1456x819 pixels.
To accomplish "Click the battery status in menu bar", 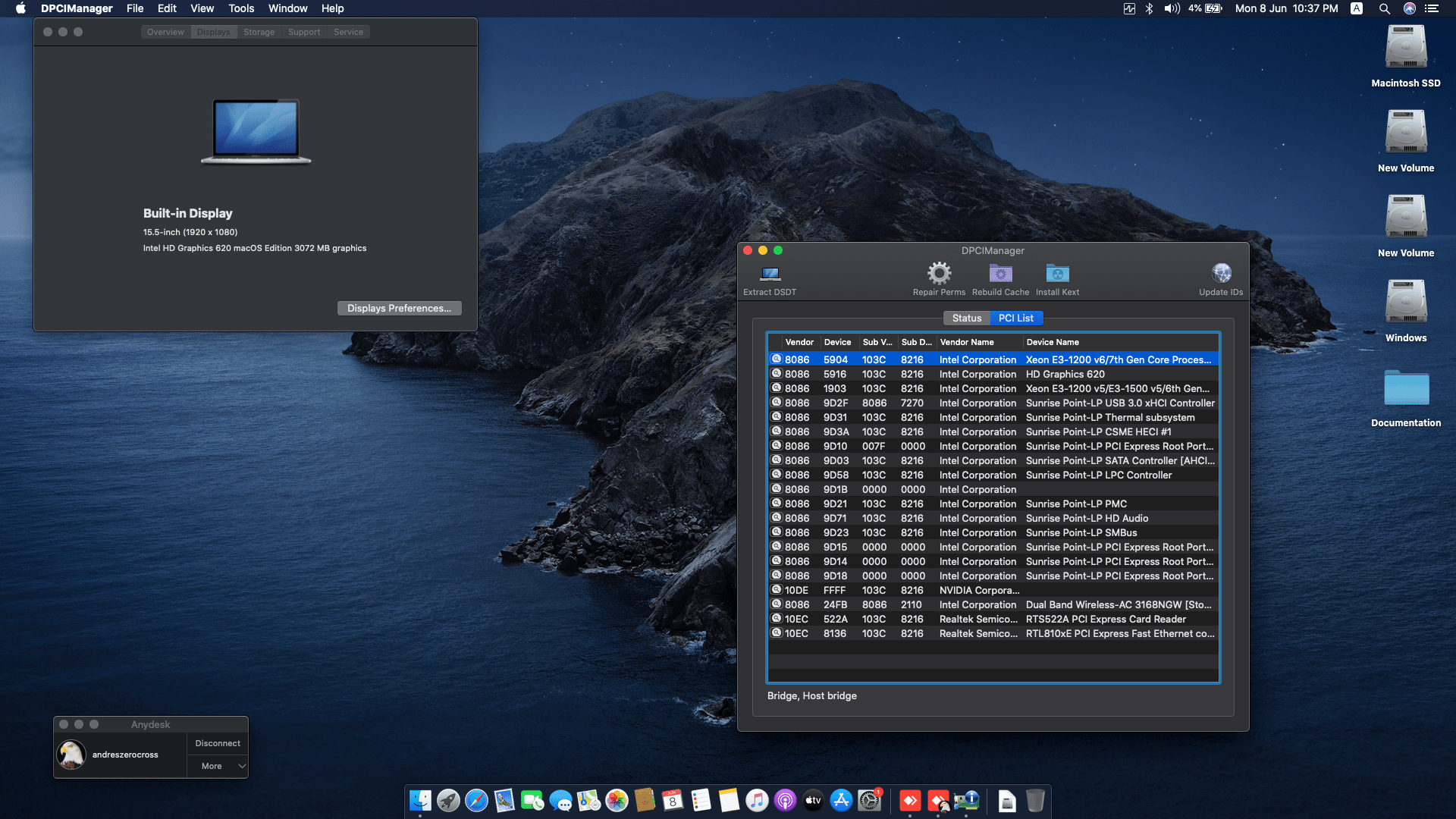I will pos(1205,8).
